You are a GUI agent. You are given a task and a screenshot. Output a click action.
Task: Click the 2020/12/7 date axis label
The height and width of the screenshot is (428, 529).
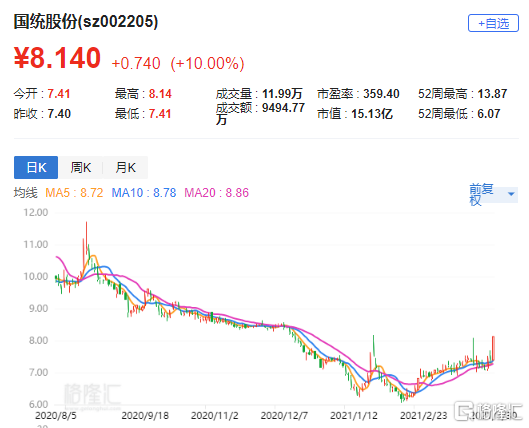coord(284,416)
